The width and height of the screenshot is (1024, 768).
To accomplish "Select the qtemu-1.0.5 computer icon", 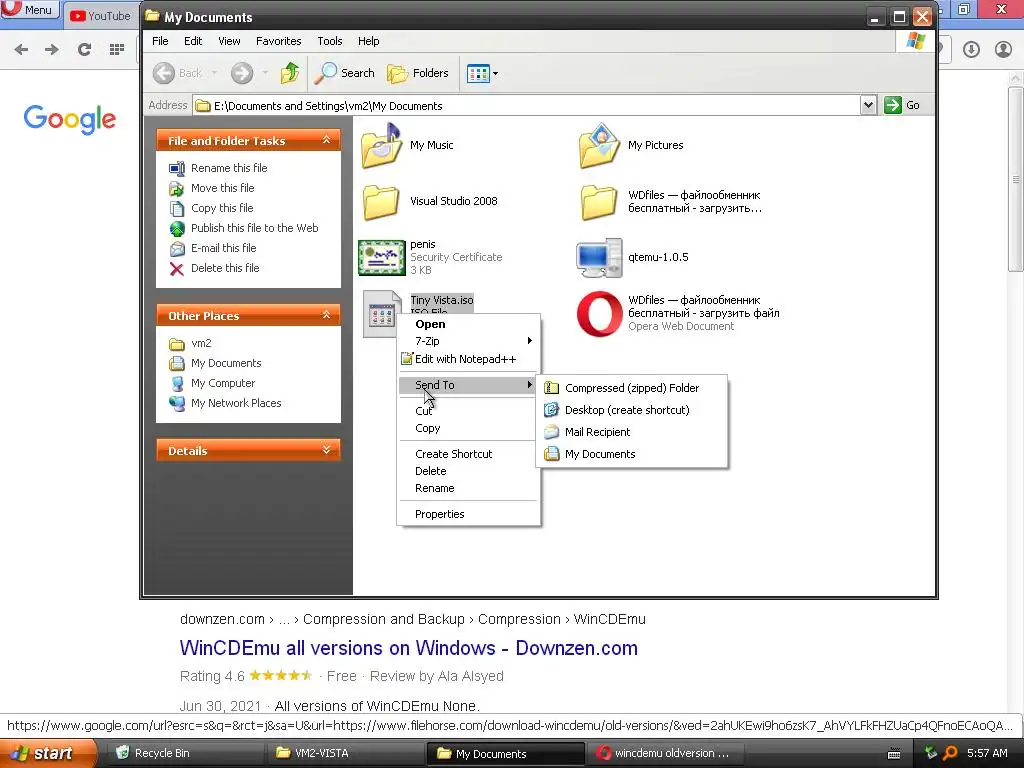I will coord(599,258).
